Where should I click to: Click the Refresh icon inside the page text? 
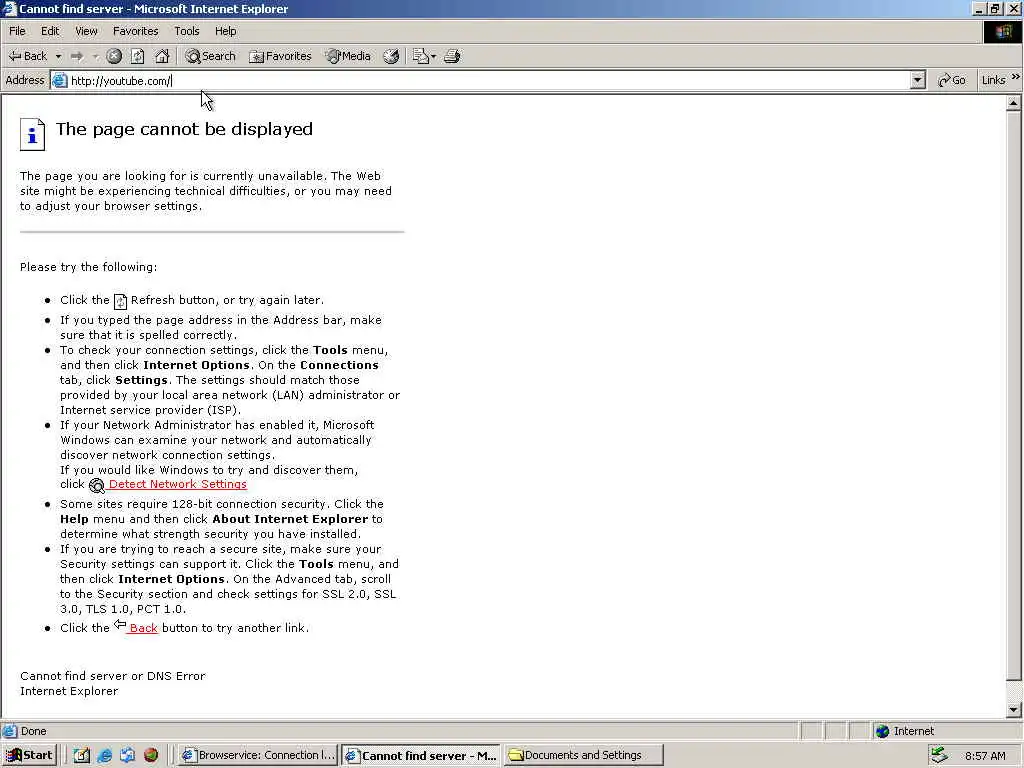coord(120,301)
